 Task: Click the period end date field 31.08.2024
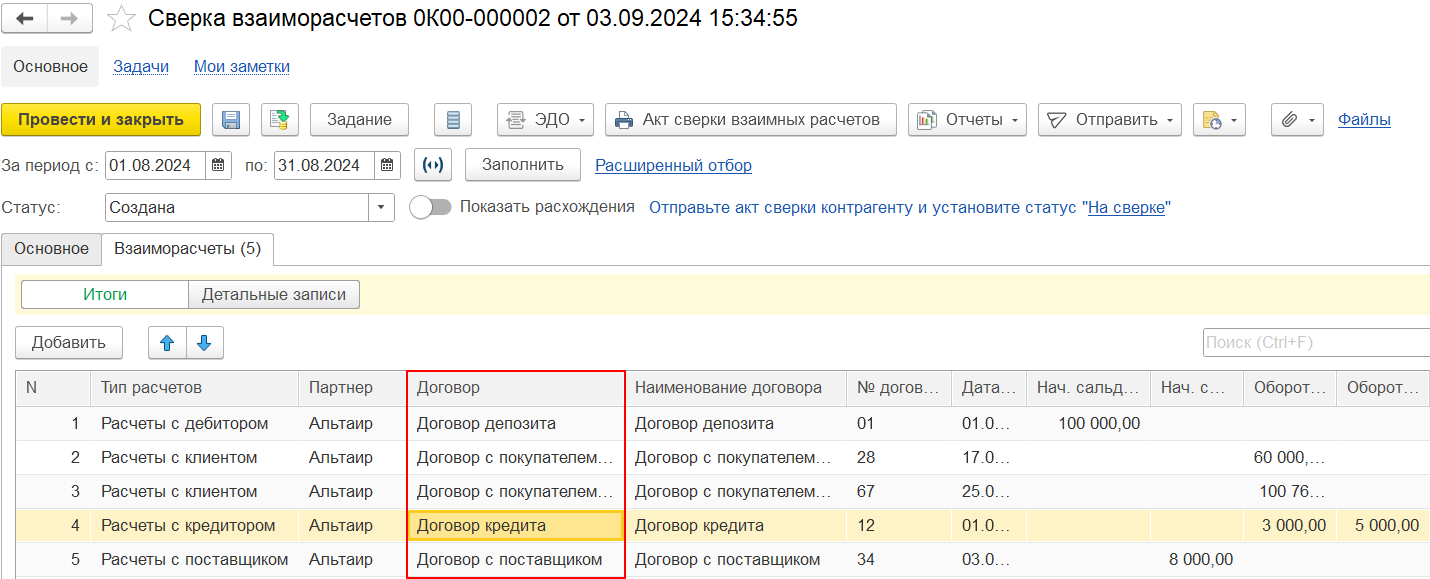click(x=326, y=165)
